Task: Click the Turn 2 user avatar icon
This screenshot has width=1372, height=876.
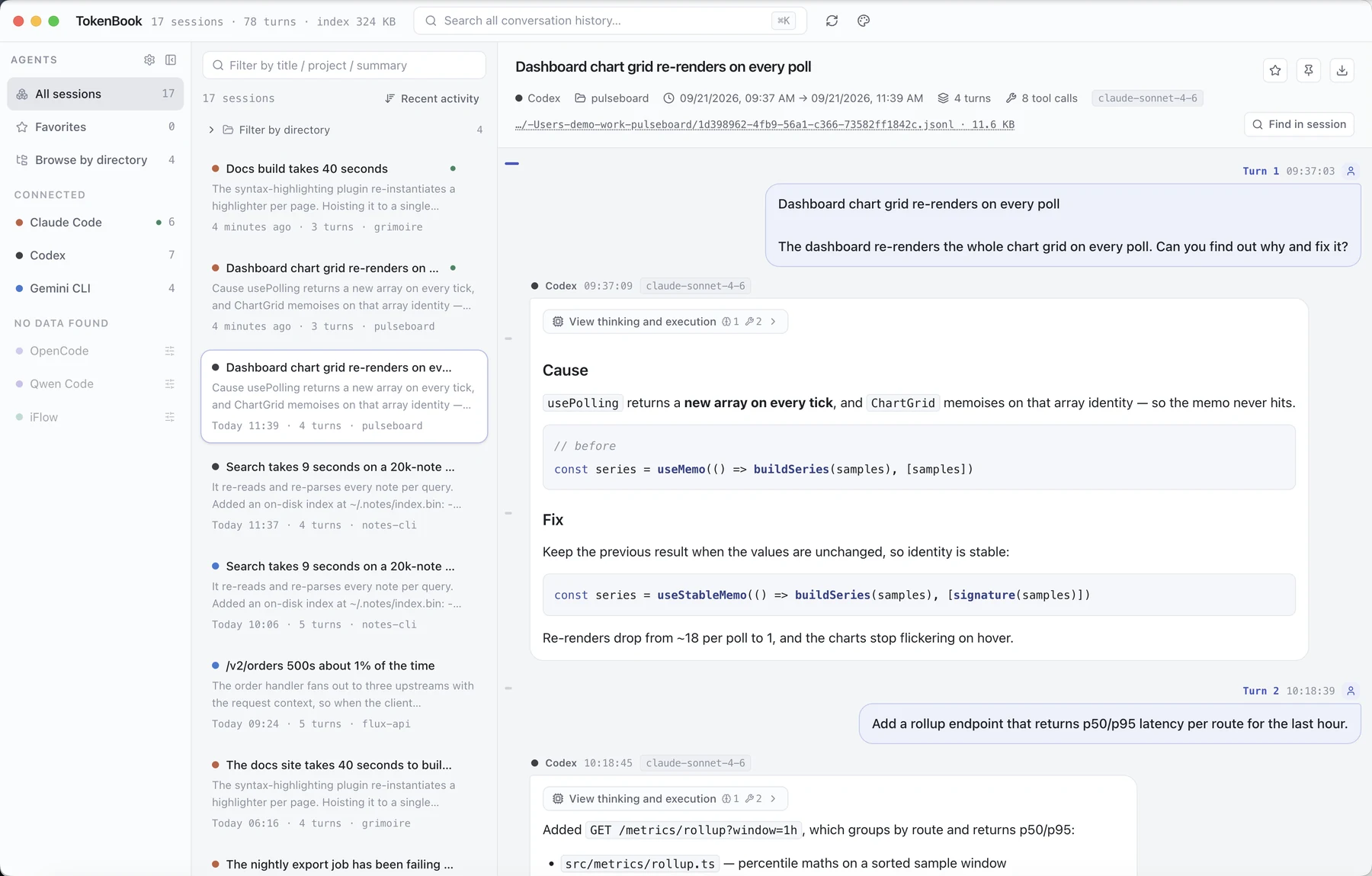Action: [x=1351, y=691]
